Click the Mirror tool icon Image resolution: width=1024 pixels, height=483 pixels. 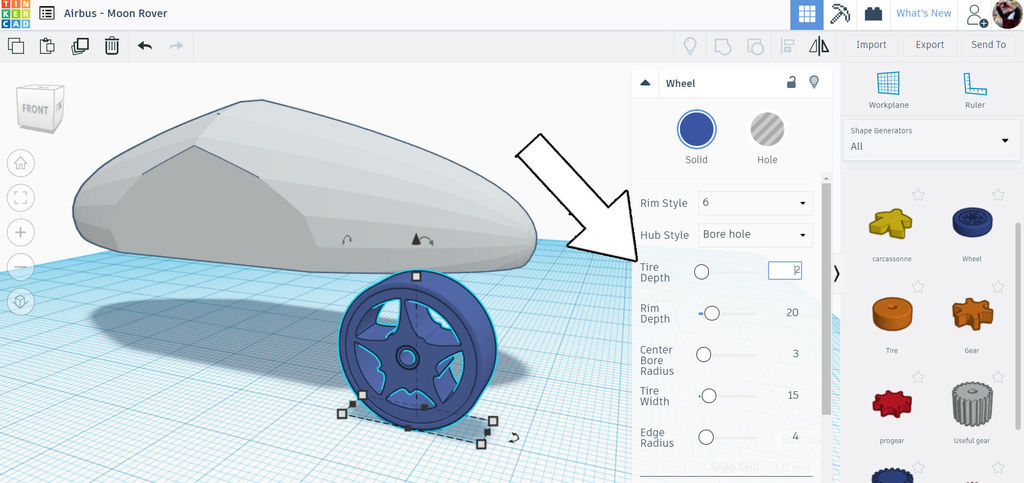[818, 46]
